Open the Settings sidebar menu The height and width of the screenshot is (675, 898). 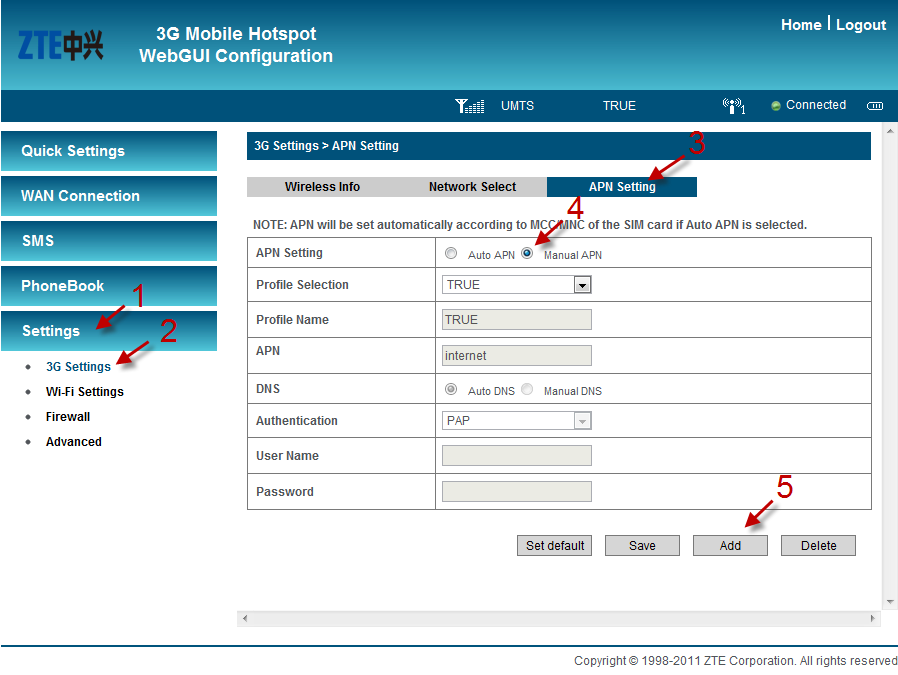(108, 331)
